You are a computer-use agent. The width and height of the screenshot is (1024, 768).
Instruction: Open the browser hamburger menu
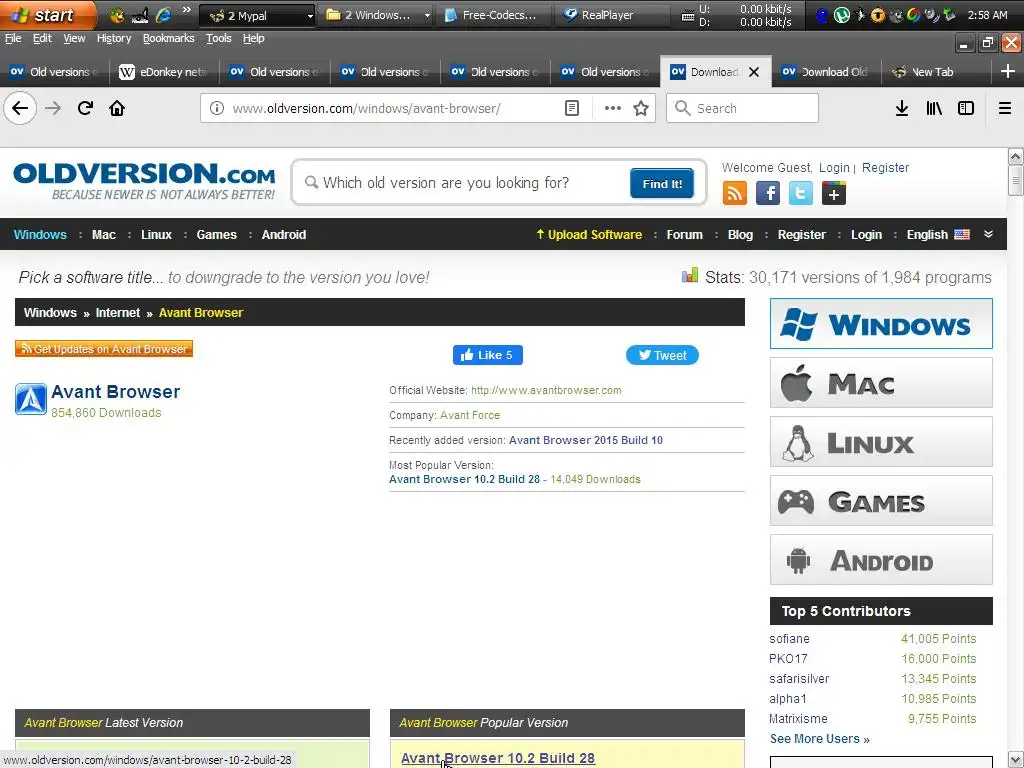1004,108
